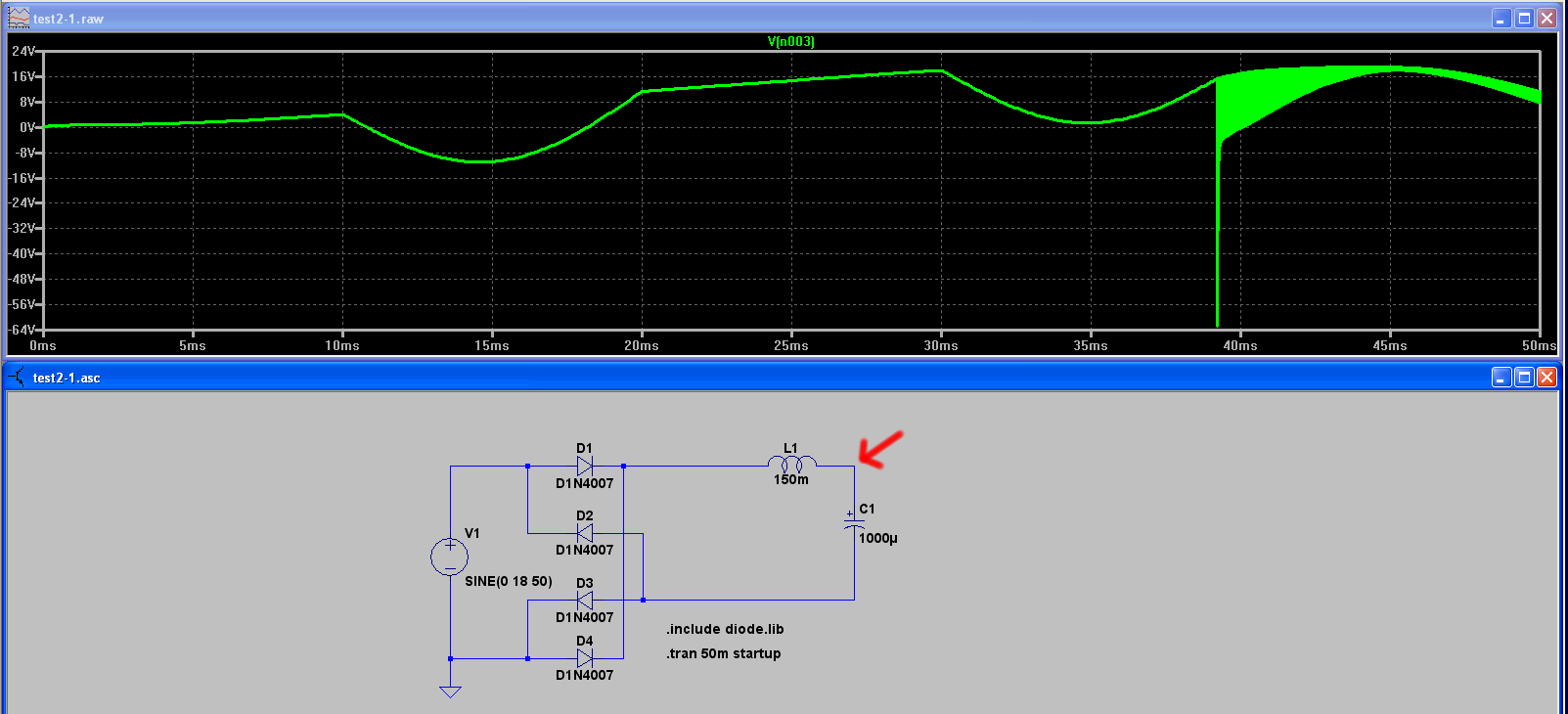Viewport: 1568px width, 714px height.
Task: Select the D4 diode symbol
Action: pos(585,658)
